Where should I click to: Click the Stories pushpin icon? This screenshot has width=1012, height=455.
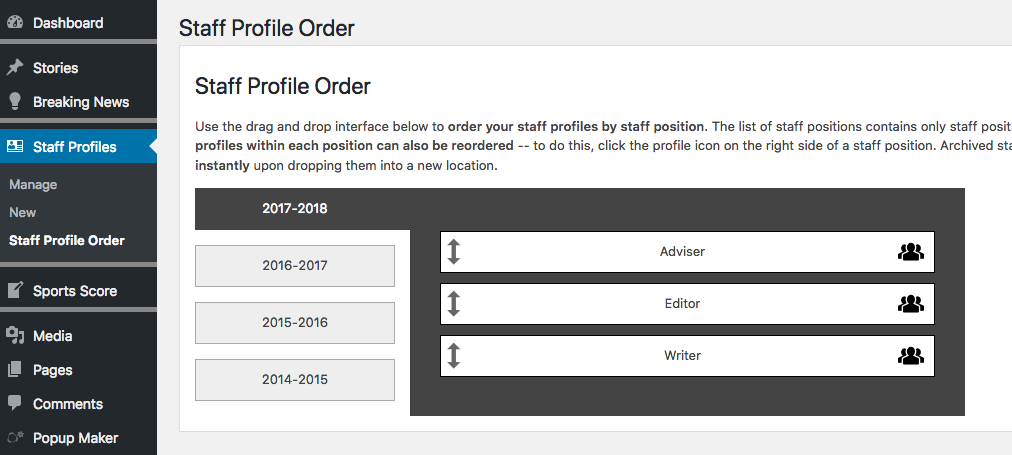coord(15,67)
